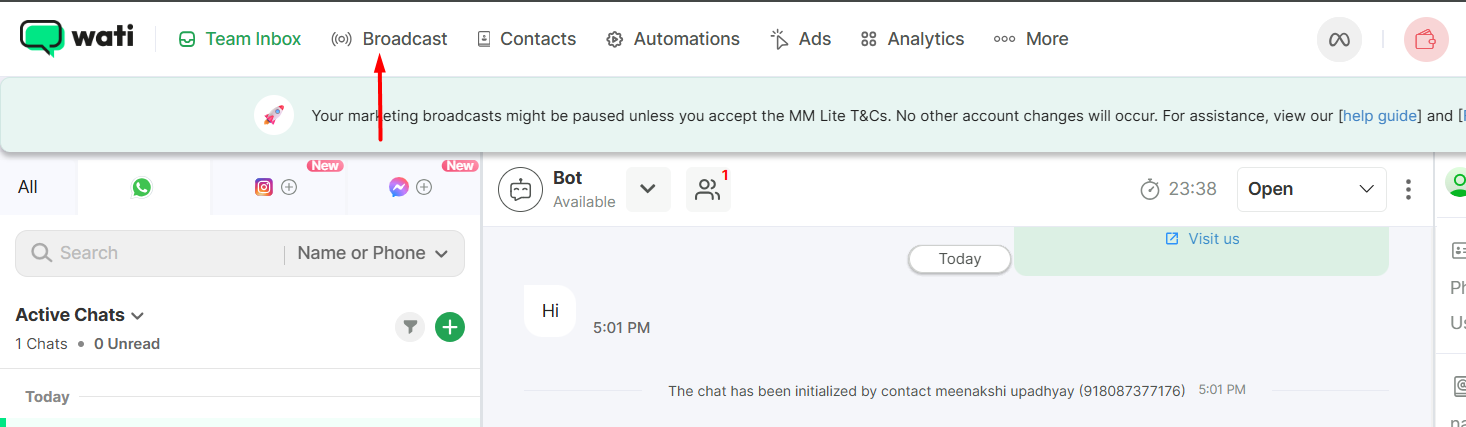Follow the help guide link

(x=1381, y=116)
